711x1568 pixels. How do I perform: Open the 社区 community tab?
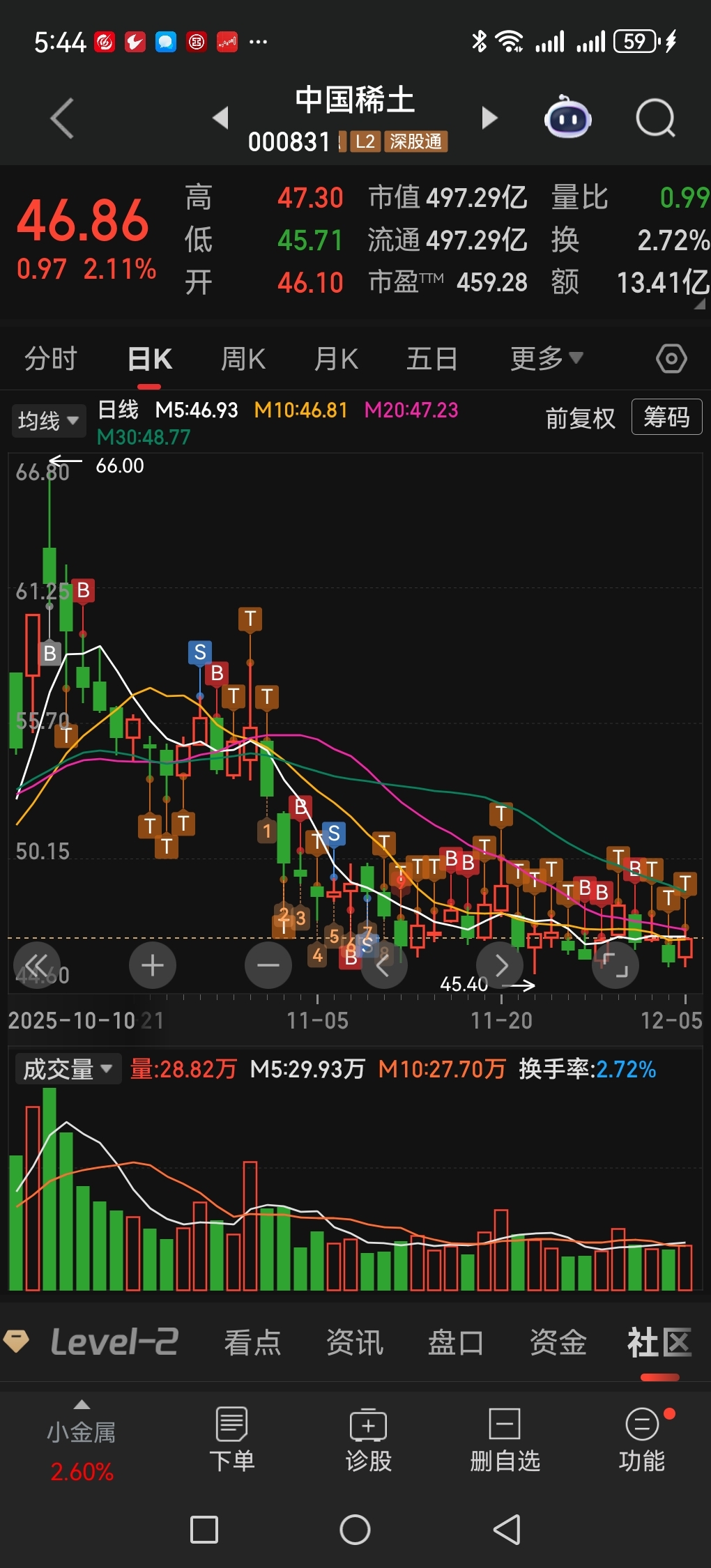659,1342
